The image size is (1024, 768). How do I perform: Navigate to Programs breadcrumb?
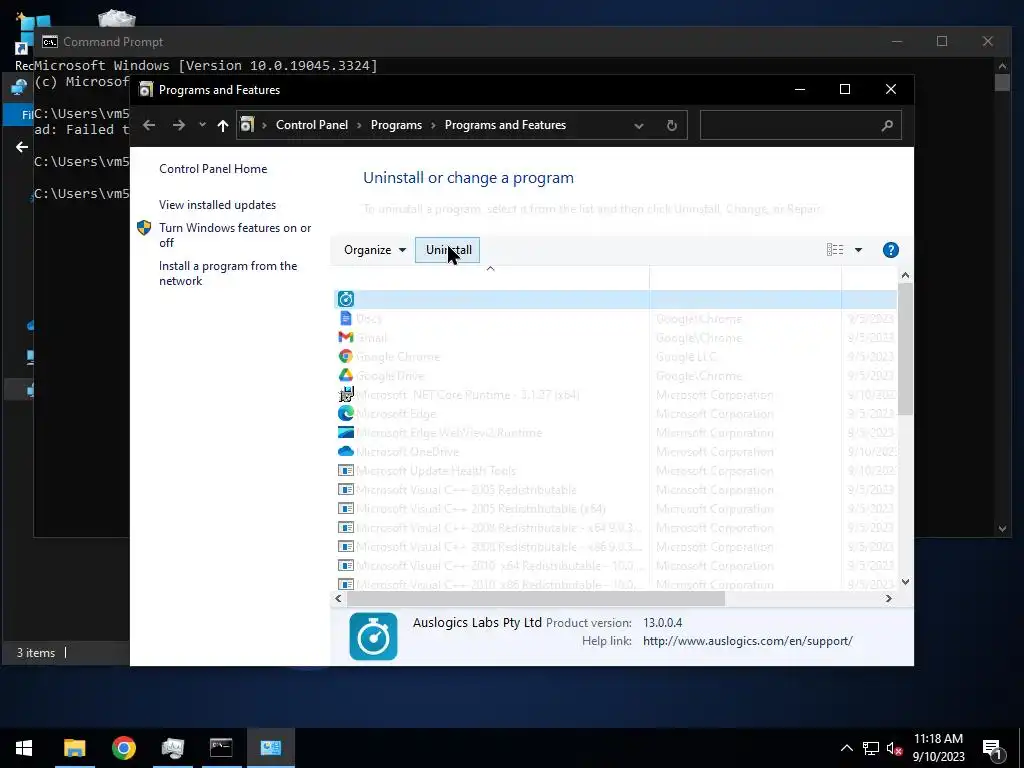pos(396,125)
